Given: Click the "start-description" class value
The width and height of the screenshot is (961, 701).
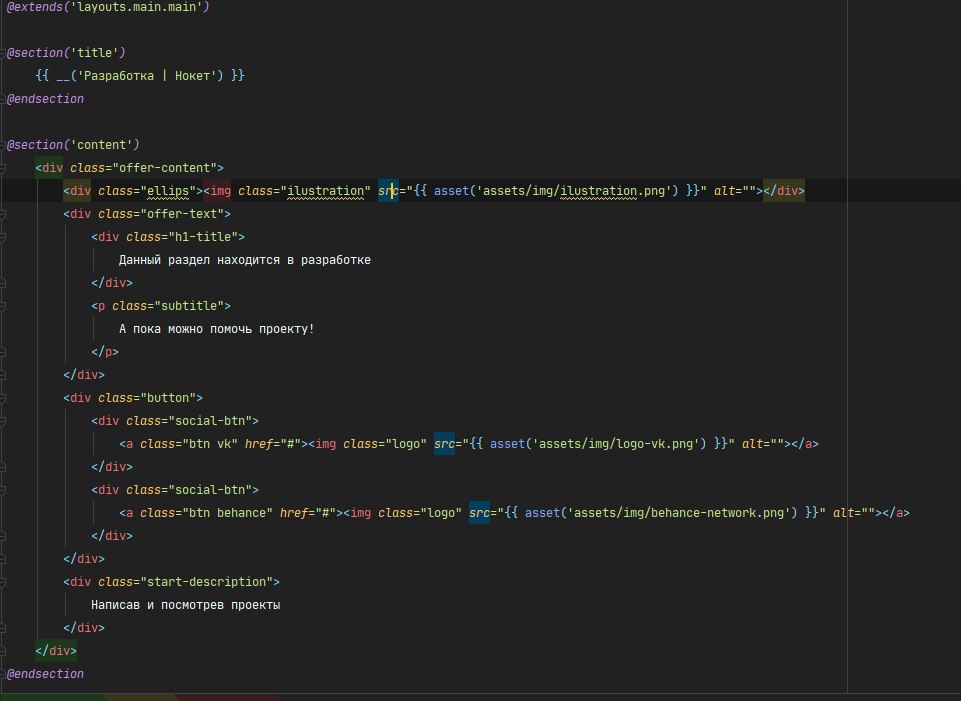Looking at the screenshot, I should click(x=207, y=582).
